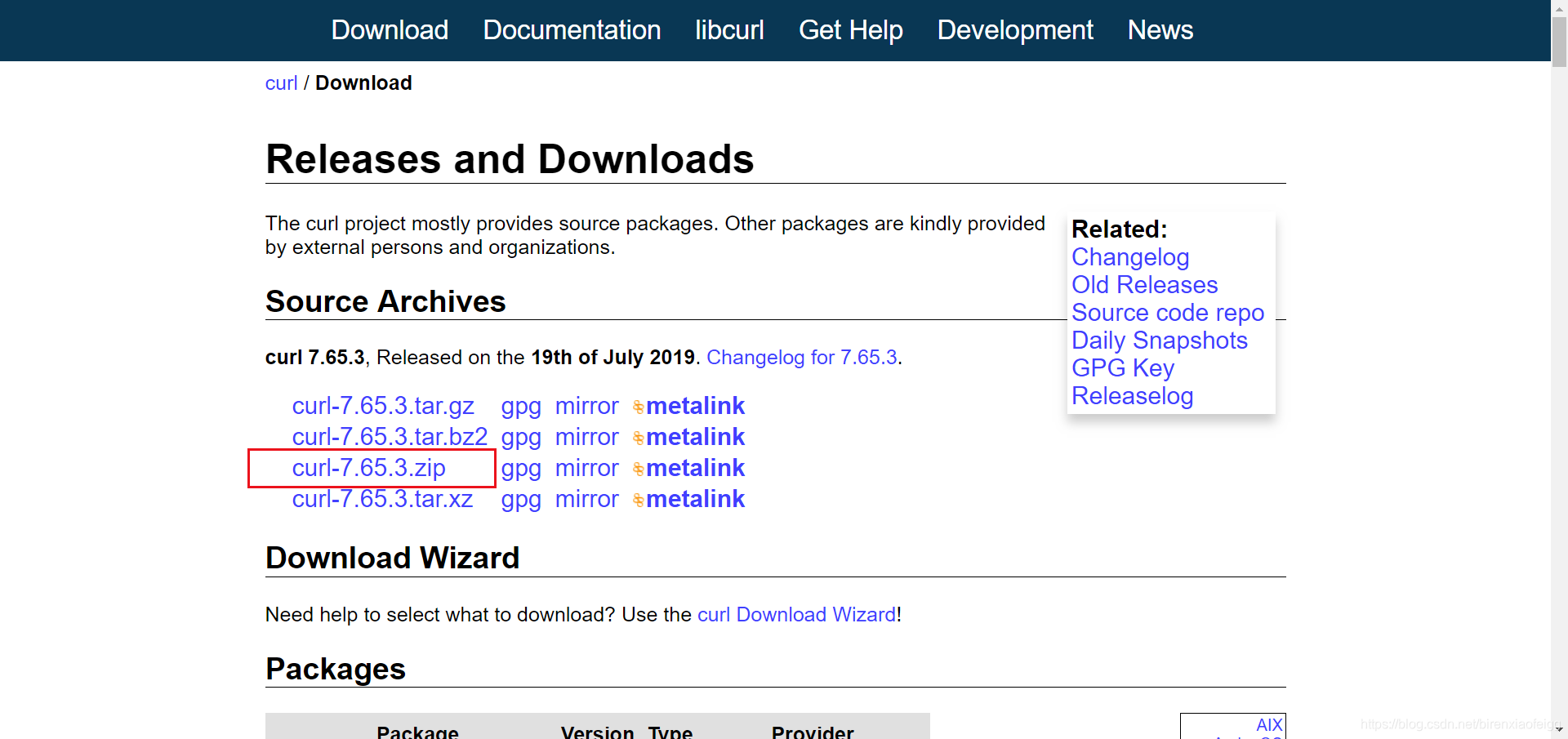This screenshot has height=739, width=1568.
Task: Click the '19th of July 2019' release date
Action: (612, 358)
